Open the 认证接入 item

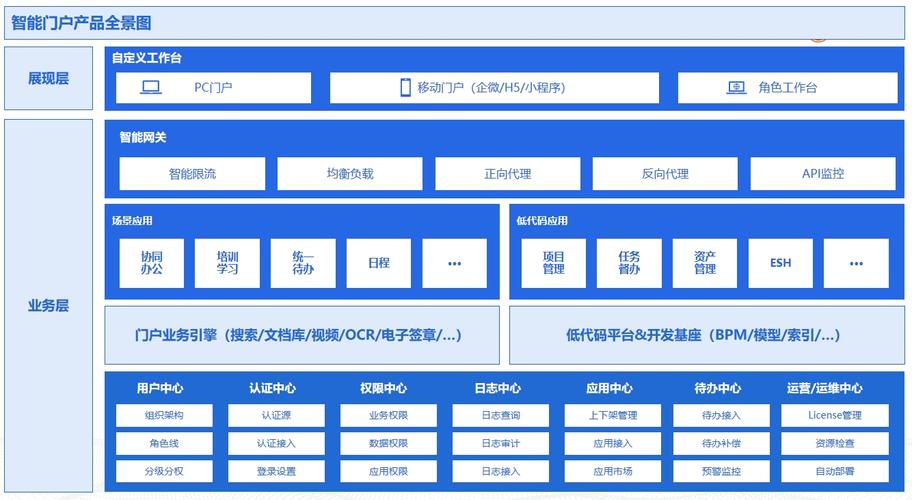tap(276, 443)
